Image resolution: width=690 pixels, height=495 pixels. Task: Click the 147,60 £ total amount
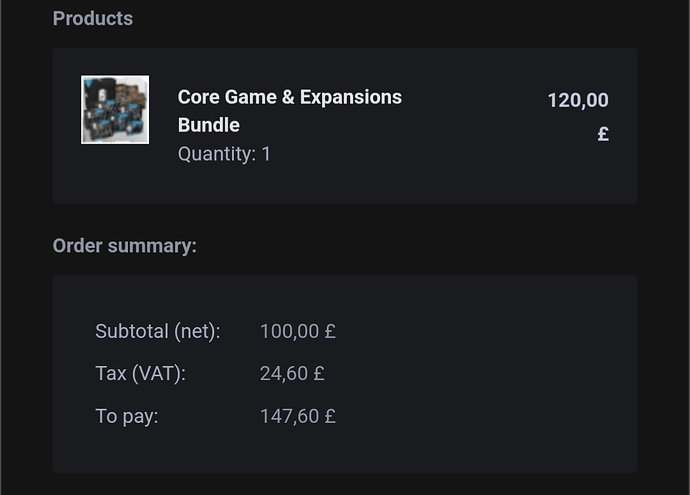click(x=297, y=416)
